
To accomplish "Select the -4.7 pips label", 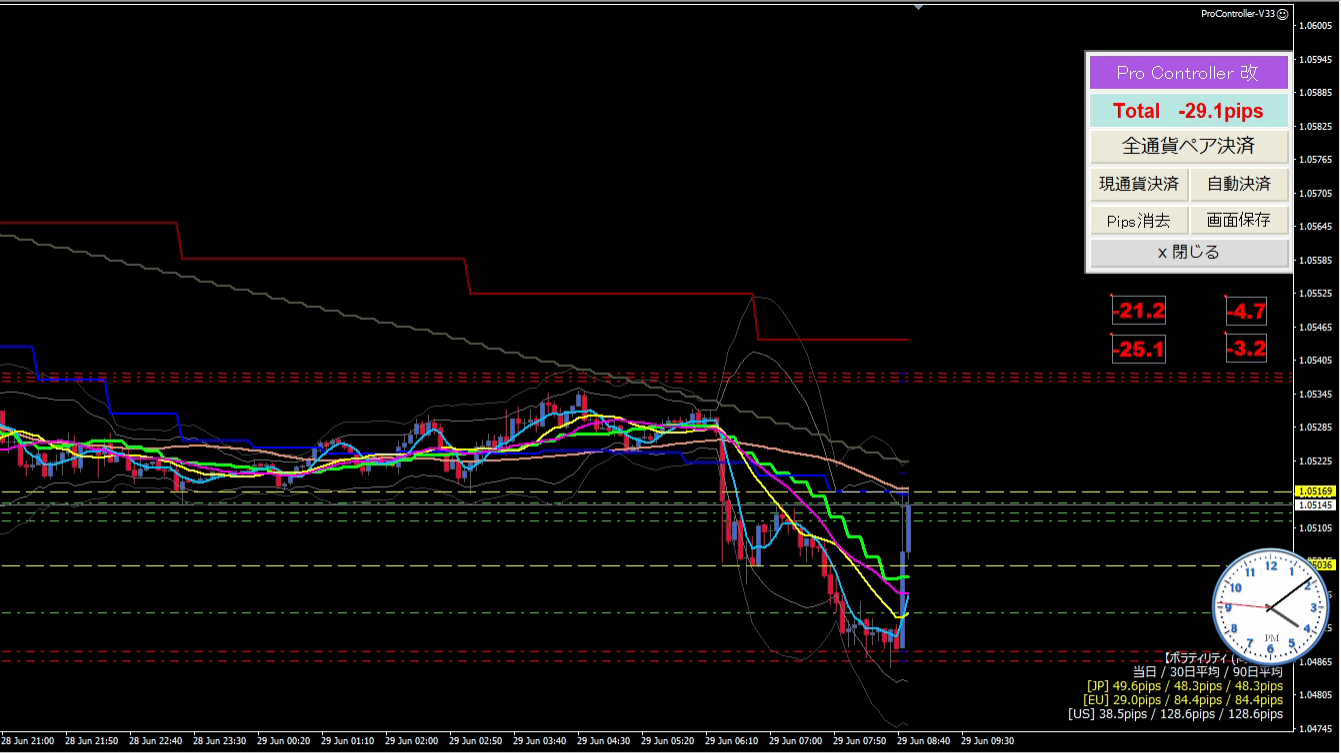I will pos(1247,311).
